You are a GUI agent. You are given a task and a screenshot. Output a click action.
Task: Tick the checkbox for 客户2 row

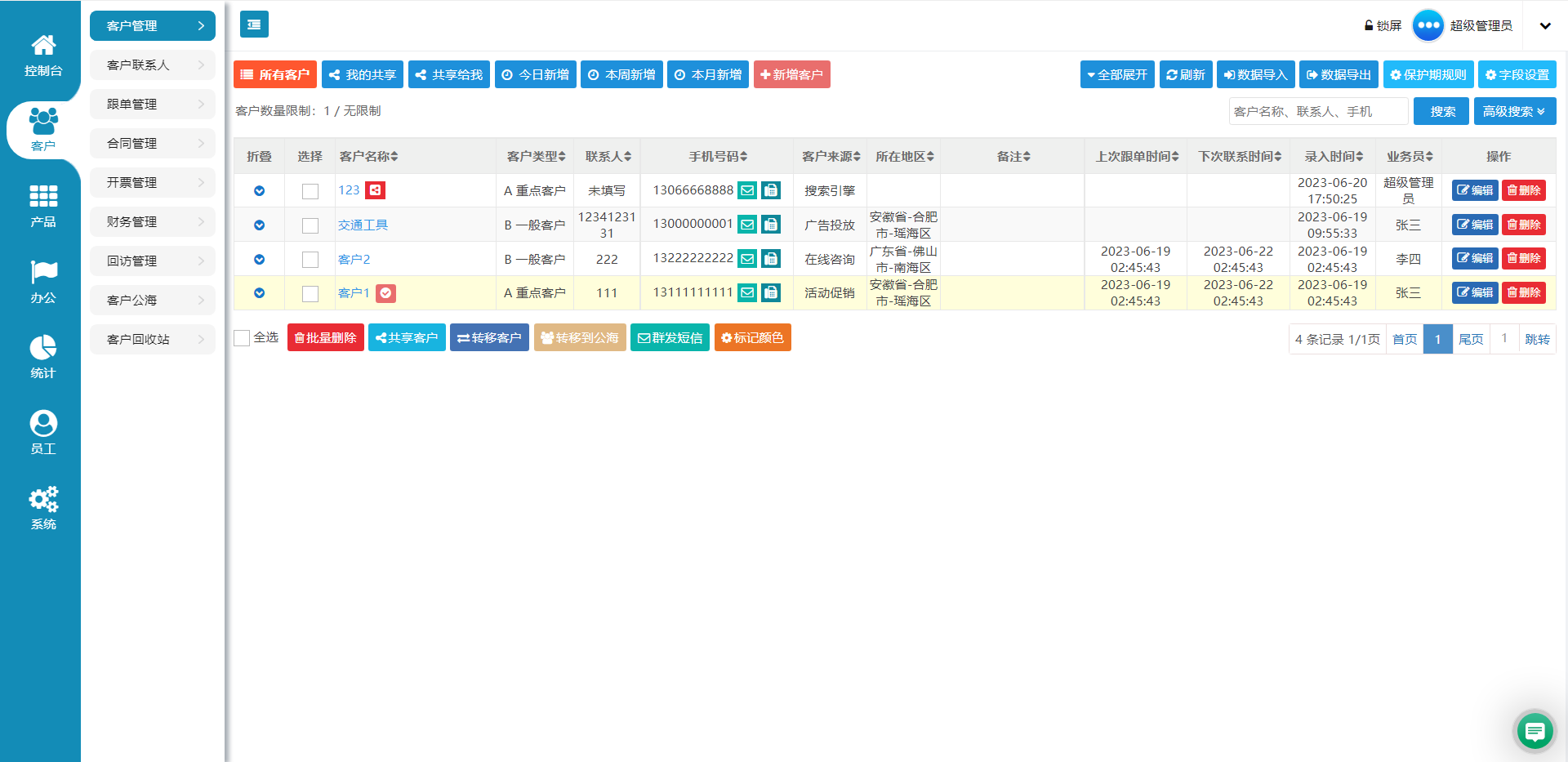[310, 260]
